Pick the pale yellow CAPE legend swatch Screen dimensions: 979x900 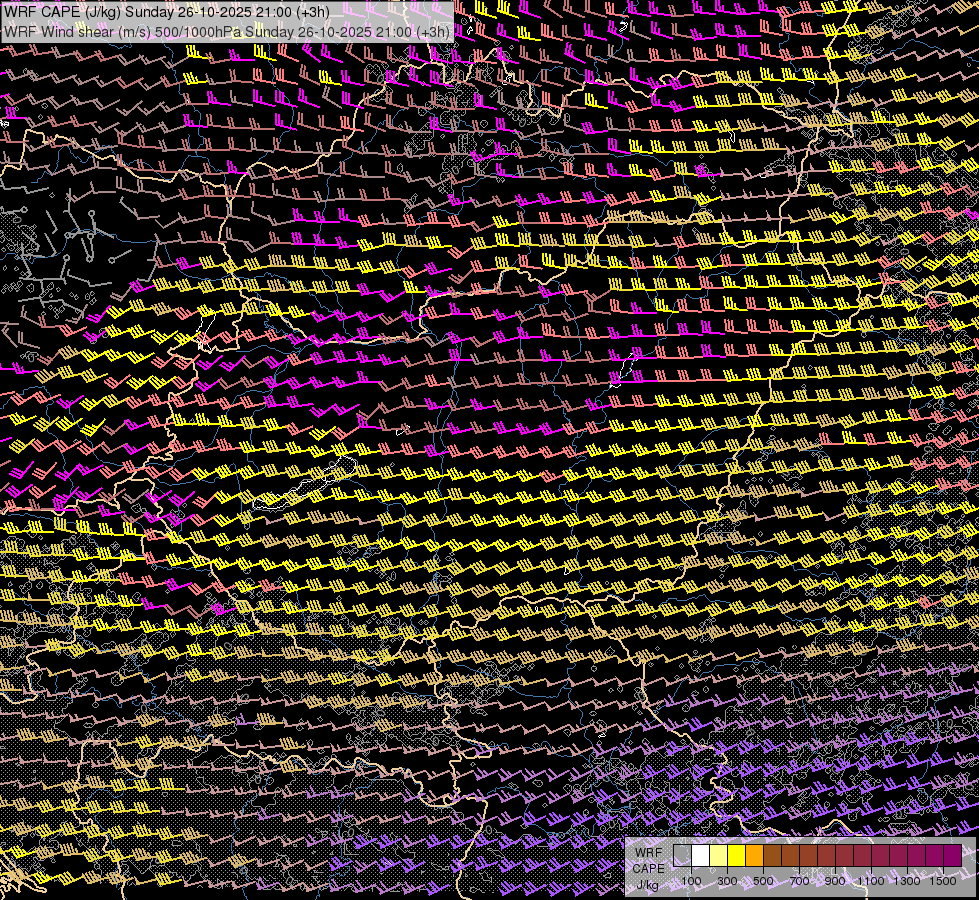(x=719, y=855)
